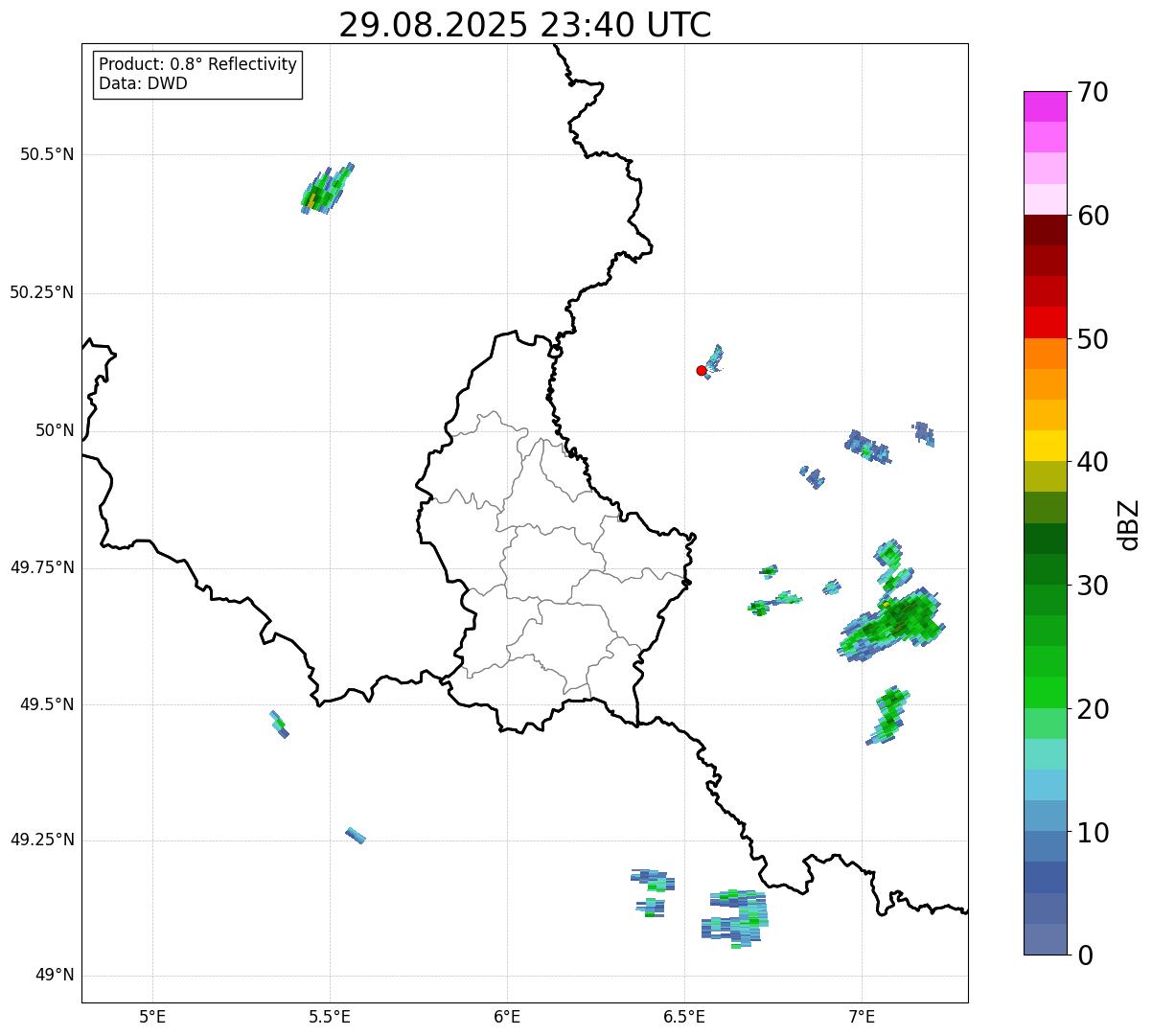The image size is (1152, 1036).
Task: Click the orange colorbar swatch below 50
Action: tap(1046, 354)
